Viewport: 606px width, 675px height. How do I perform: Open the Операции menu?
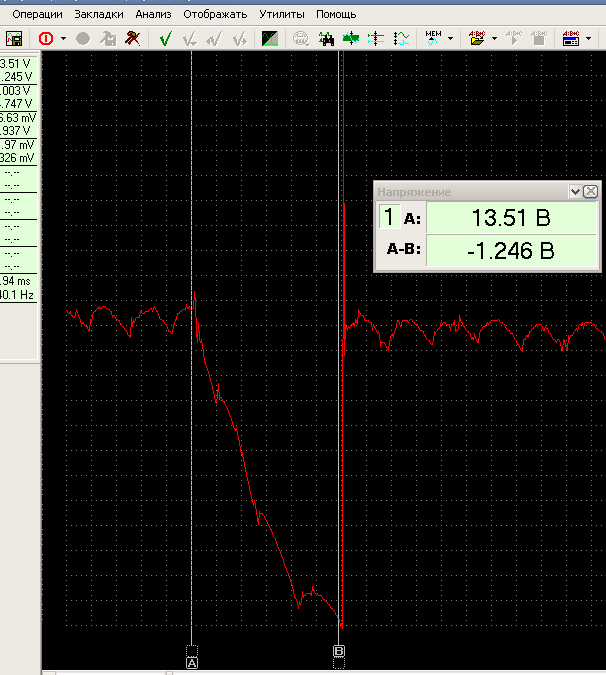coord(37,15)
